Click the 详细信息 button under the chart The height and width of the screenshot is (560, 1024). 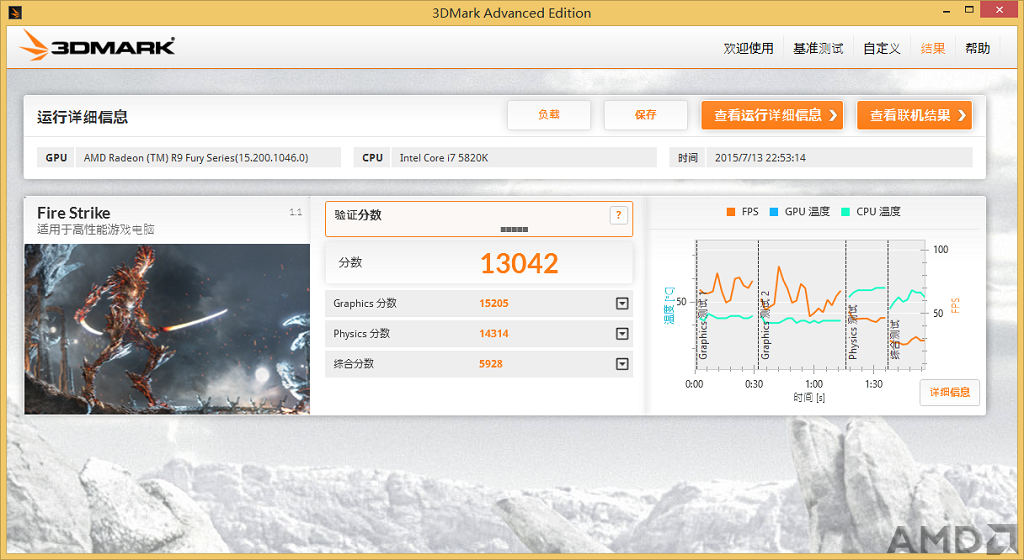pos(950,392)
